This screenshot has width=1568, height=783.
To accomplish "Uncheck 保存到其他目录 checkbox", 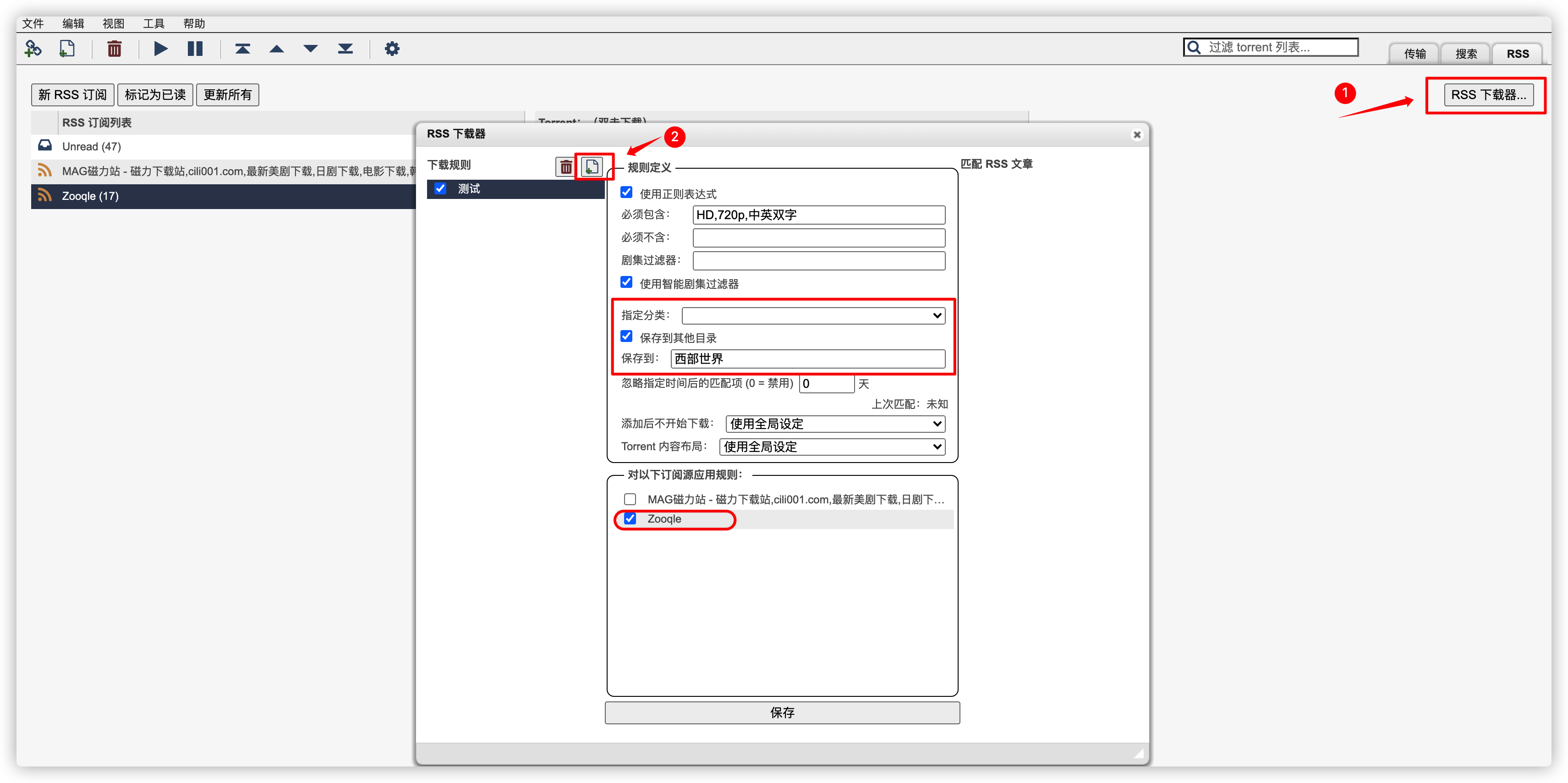I will (626, 336).
